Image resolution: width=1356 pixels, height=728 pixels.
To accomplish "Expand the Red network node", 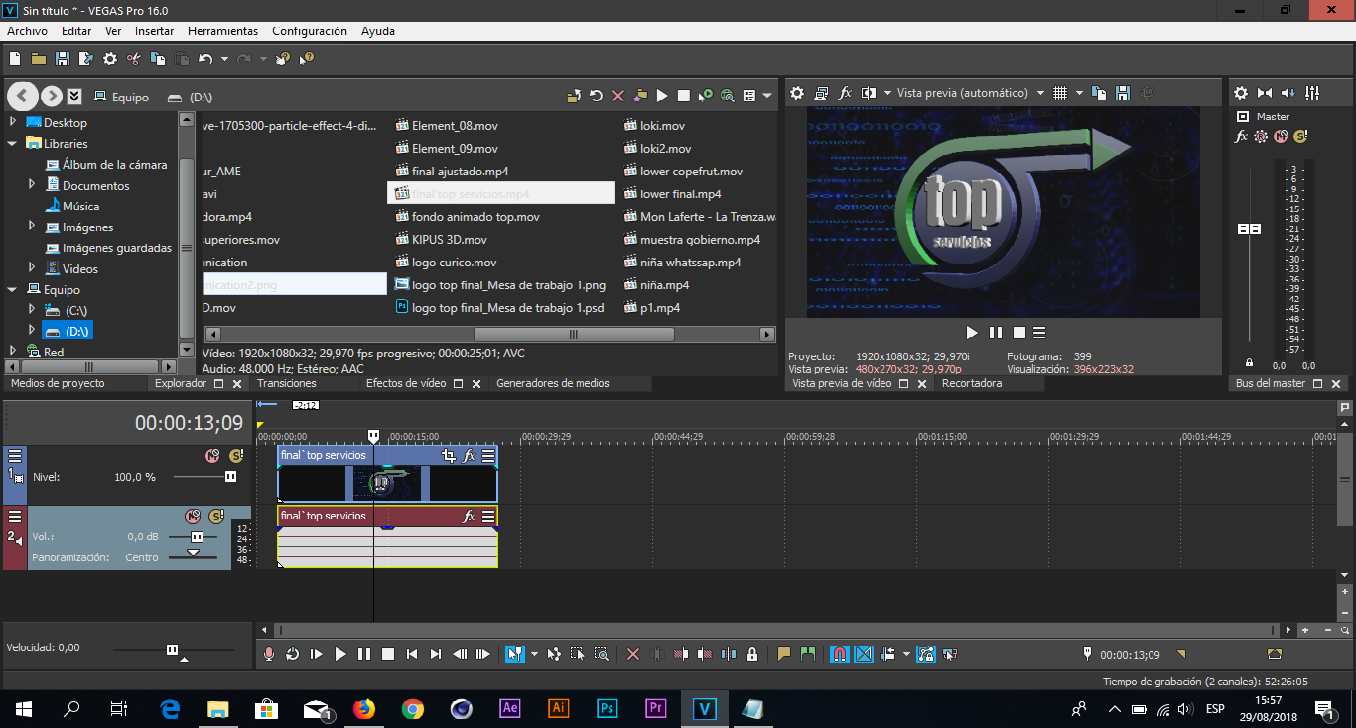I will (13, 351).
